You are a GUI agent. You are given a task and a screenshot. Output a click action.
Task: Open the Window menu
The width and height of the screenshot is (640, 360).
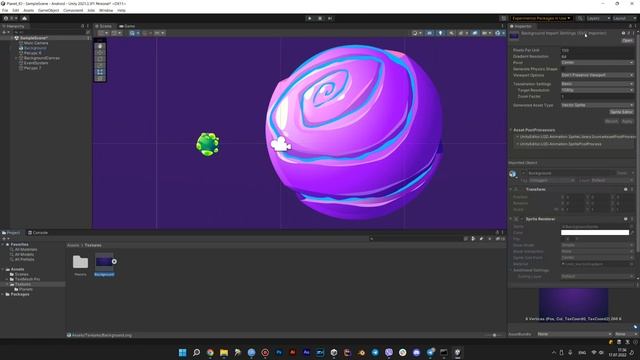(106, 10)
